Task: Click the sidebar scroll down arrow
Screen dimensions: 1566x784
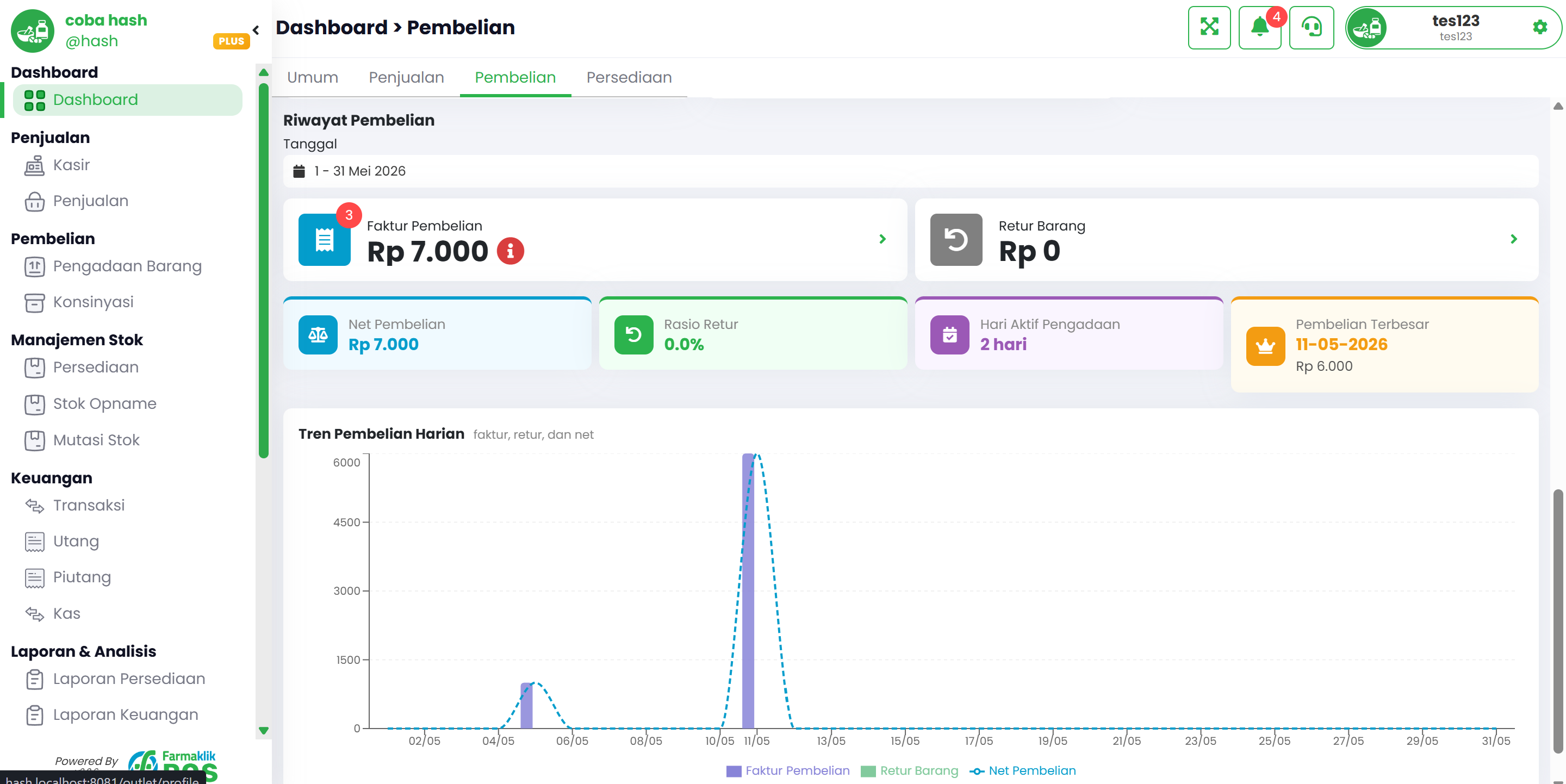Action: pos(263,731)
